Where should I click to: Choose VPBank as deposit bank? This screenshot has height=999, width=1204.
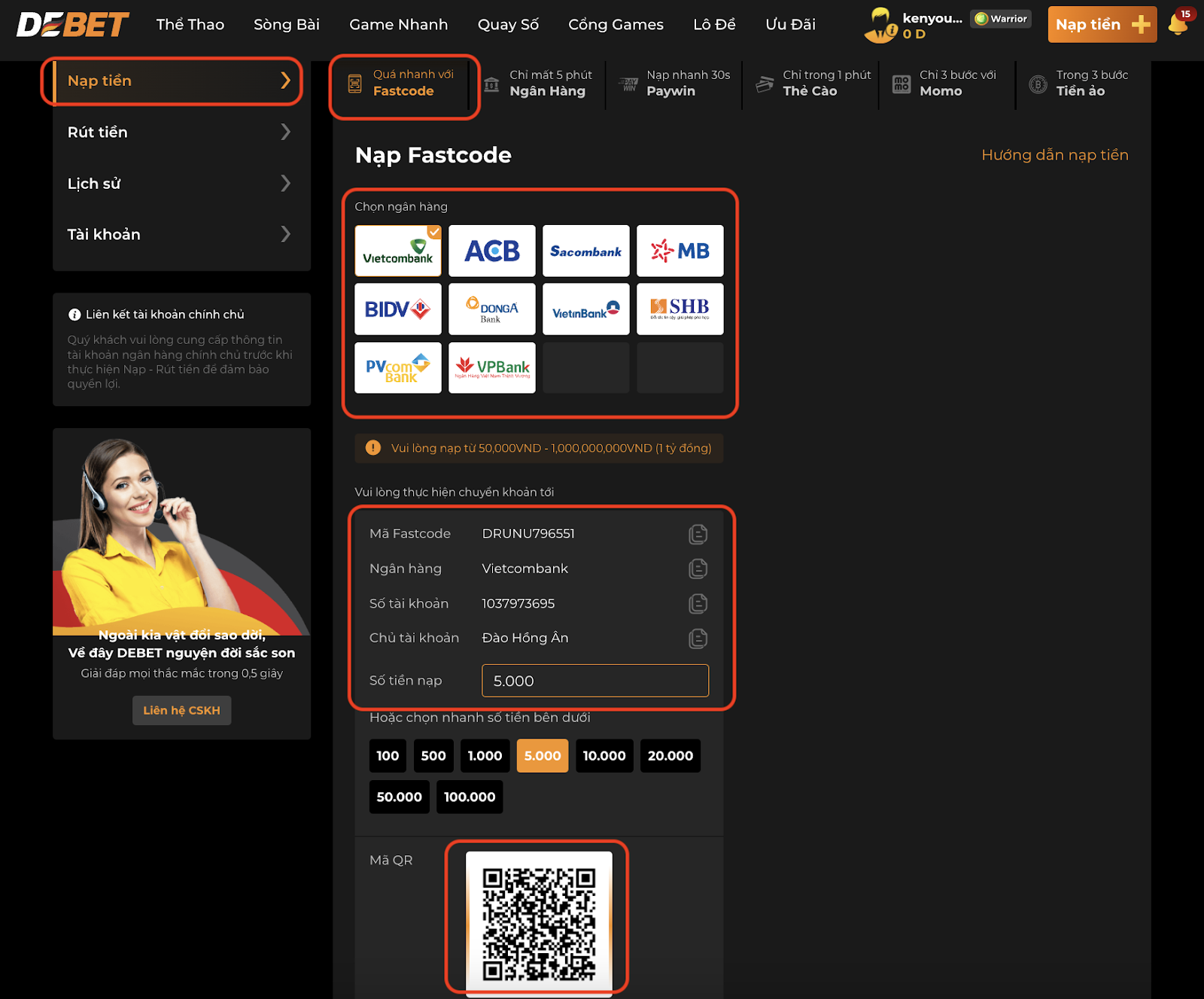tap(491, 367)
